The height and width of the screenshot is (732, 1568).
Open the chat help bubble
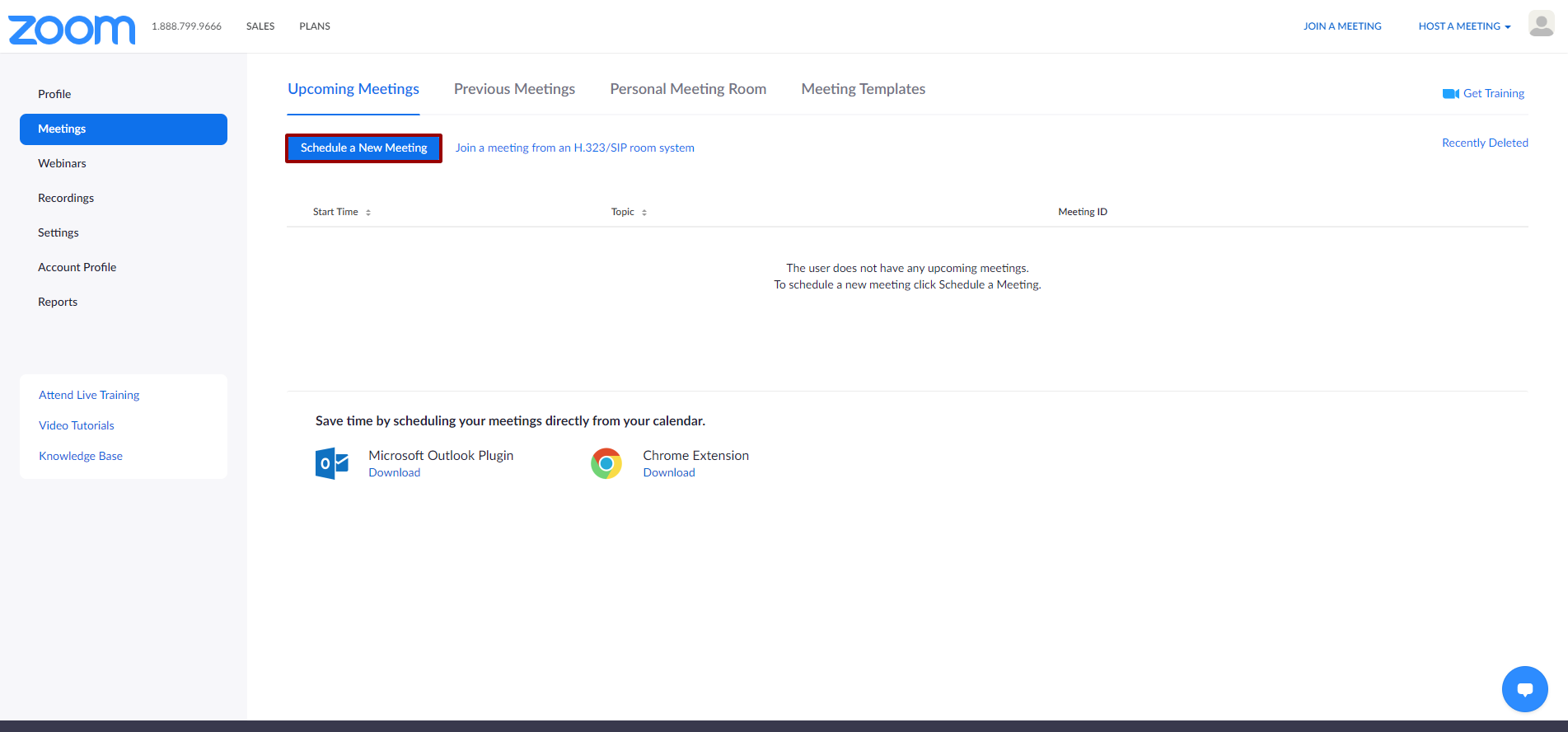(x=1524, y=689)
